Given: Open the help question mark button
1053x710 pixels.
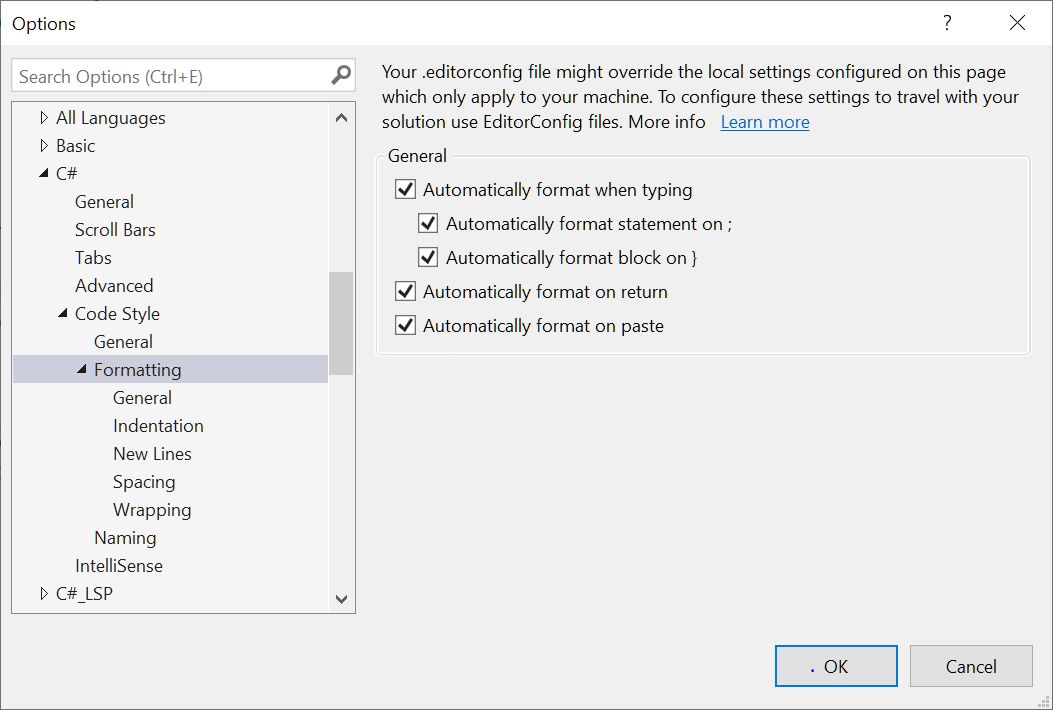Looking at the screenshot, I should point(947,23).
